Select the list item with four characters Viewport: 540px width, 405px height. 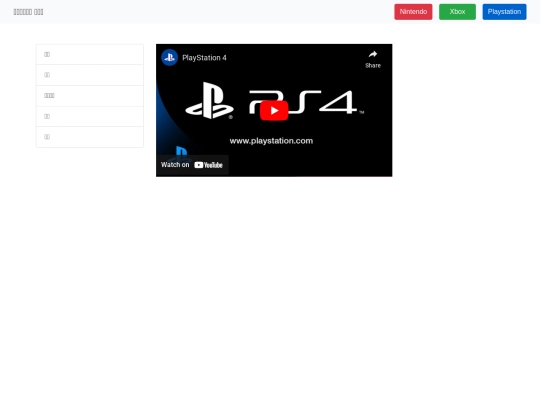tap(90, 96)
